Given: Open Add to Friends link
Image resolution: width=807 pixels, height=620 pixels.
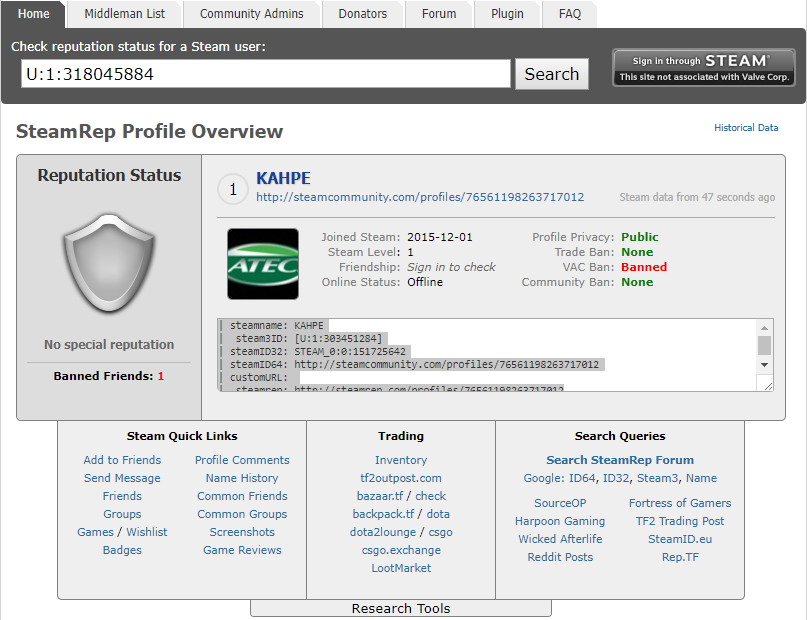Looking at the screenshot, I should (122, 460).
